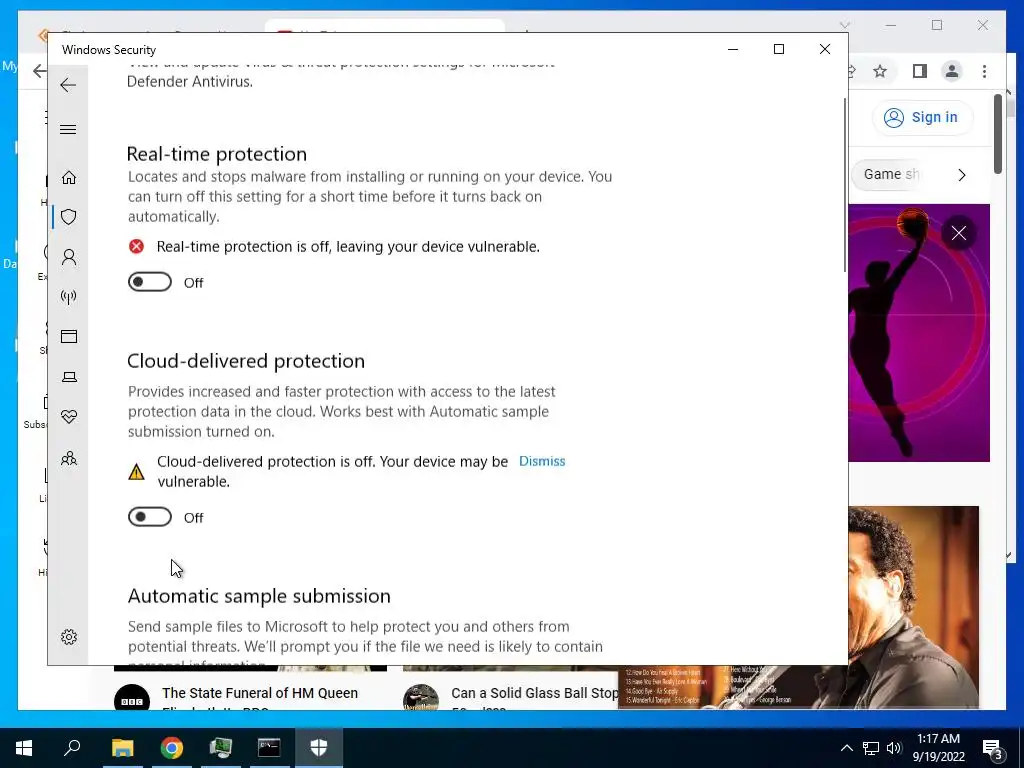Open Command Prompt from the taskbar
Screen dimensions: 1024x768
tap(269, 748)
